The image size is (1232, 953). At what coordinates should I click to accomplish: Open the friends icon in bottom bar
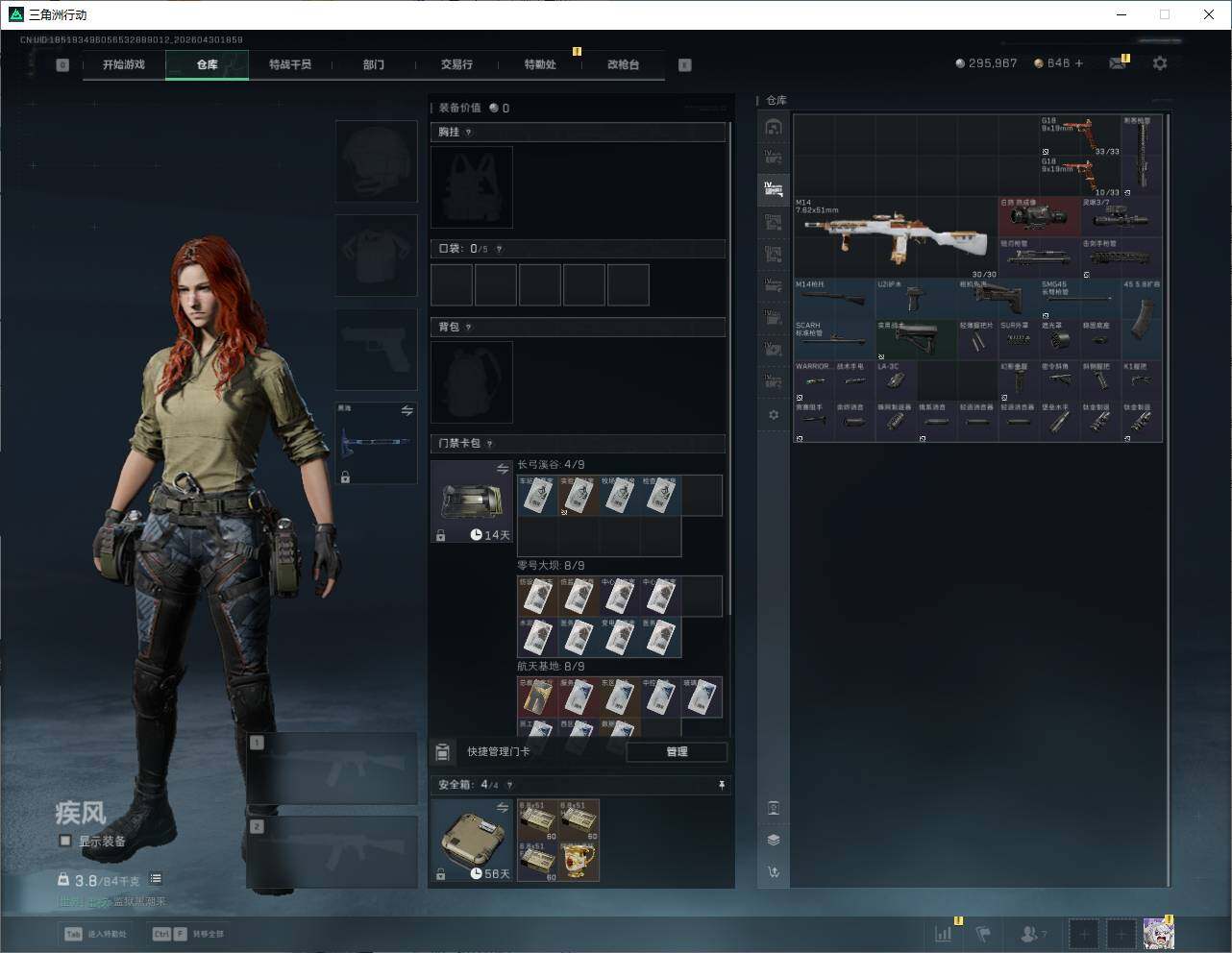[1030, 933]
